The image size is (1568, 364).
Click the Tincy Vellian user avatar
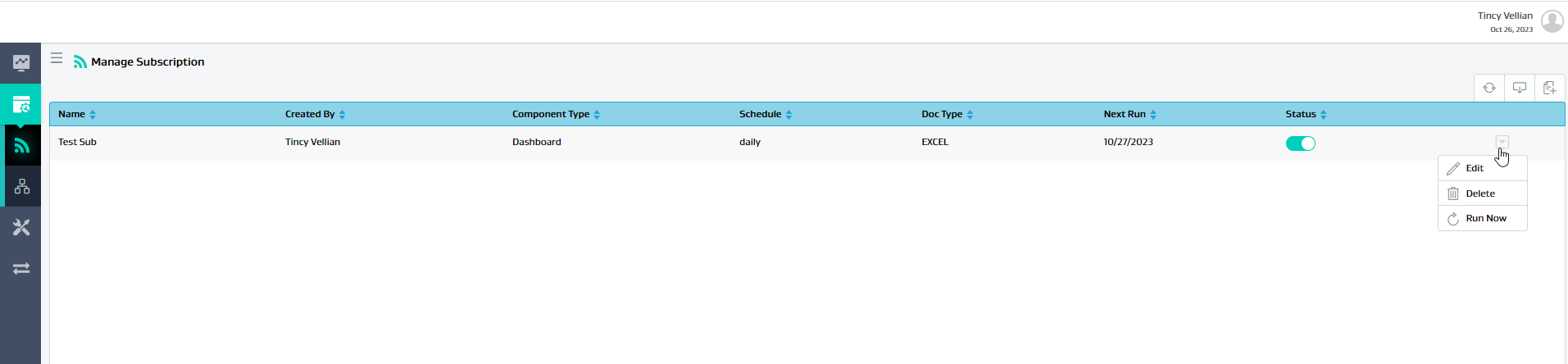(1552, 21)
